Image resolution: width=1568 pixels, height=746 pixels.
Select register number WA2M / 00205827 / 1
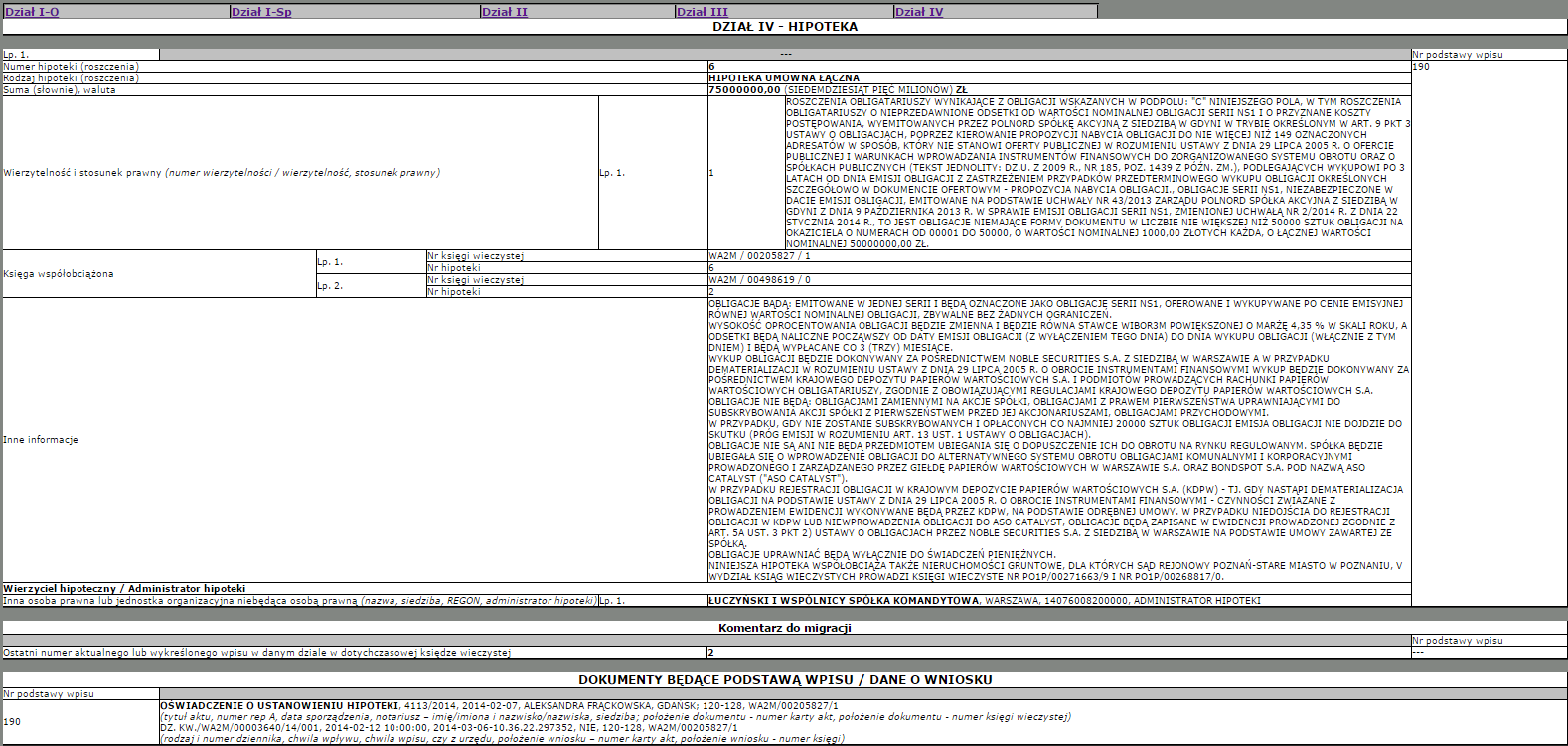pyautogui.click(x=759, y=256)
